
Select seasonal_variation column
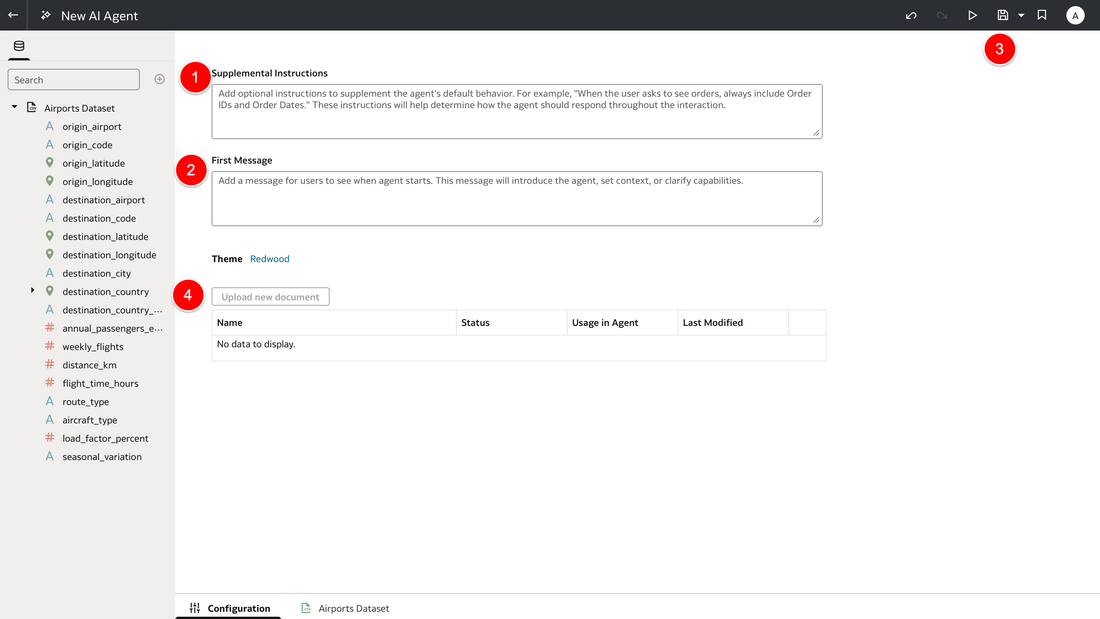coord(102,456)
